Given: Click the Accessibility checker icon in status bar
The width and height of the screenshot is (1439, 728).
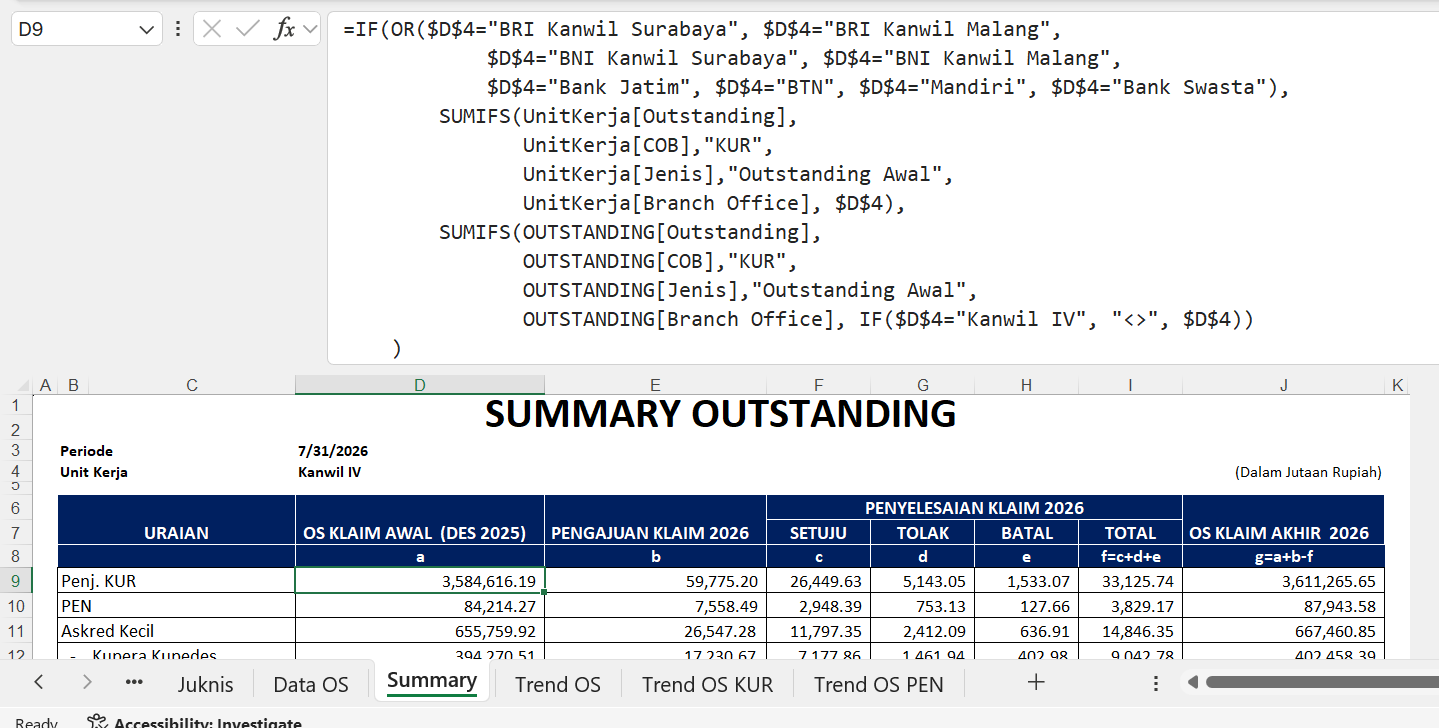Looking at the screenshot, I should tap(97, 722).
